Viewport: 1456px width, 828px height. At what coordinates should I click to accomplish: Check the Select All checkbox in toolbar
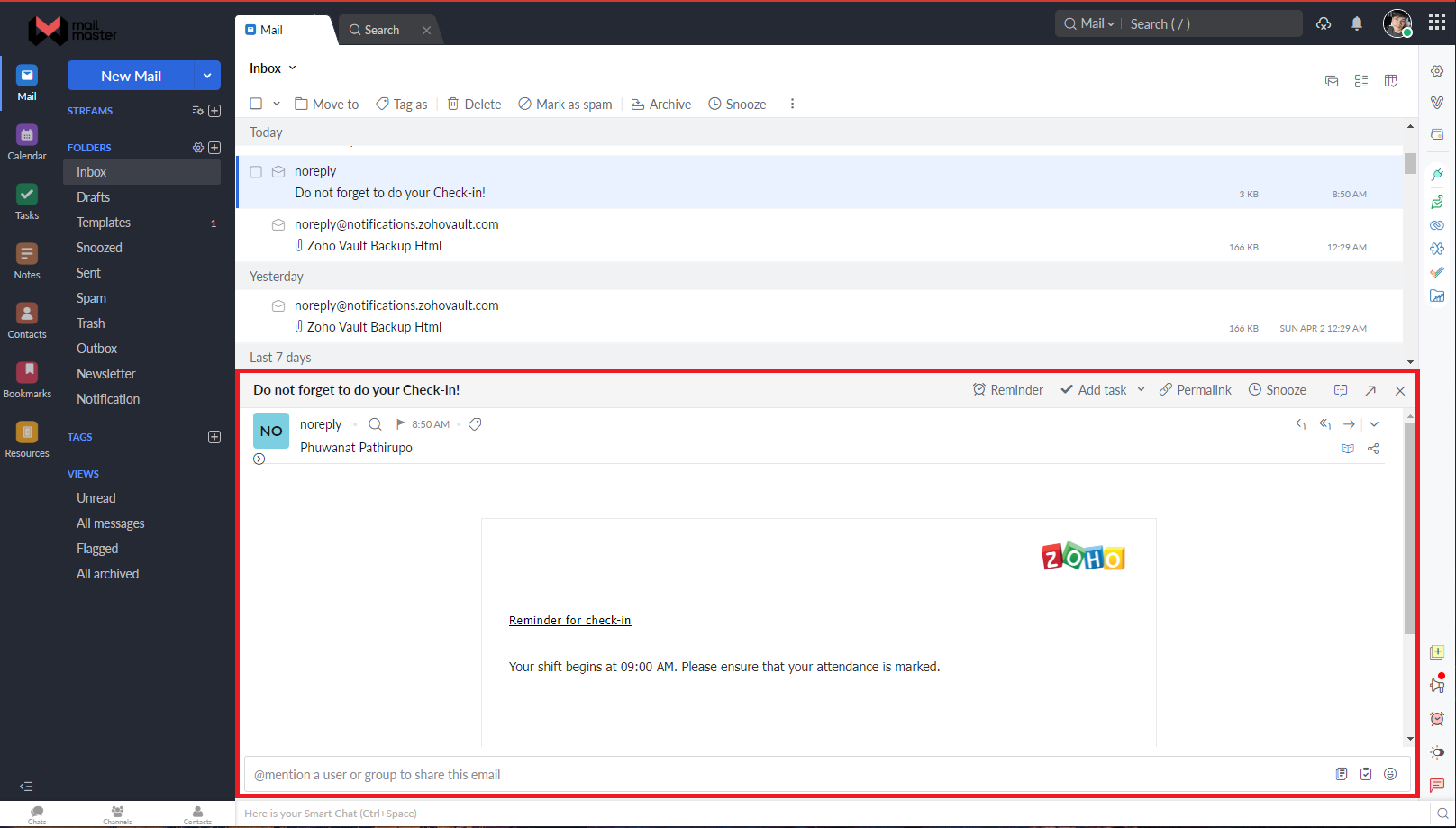pyautogui.click(x=255, y=104)
